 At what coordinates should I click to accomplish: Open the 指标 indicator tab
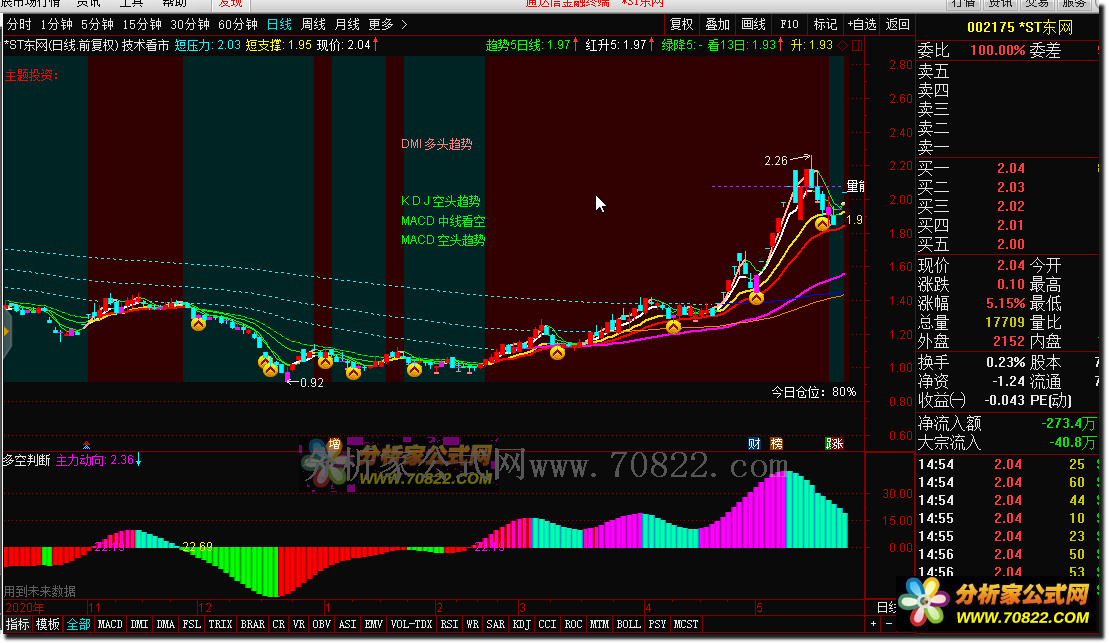coord(18,624)
